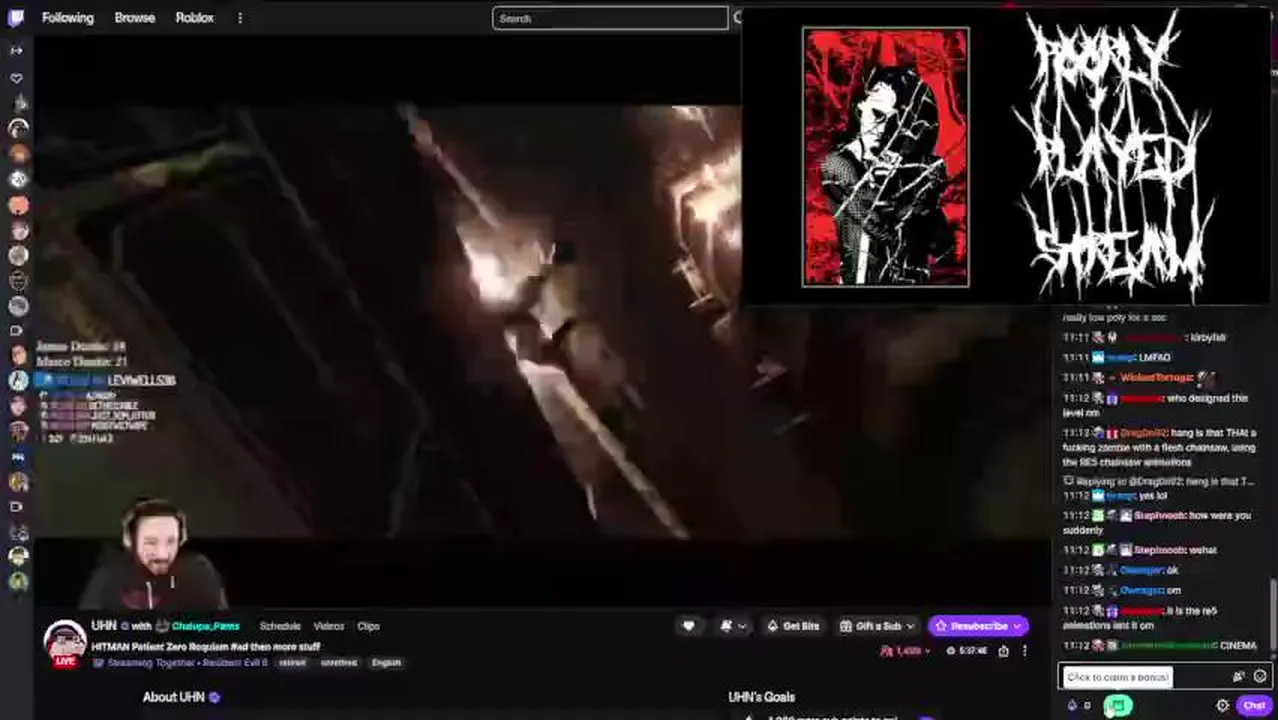Click the Bits cheer icon in chat input

coord(1239,677)
